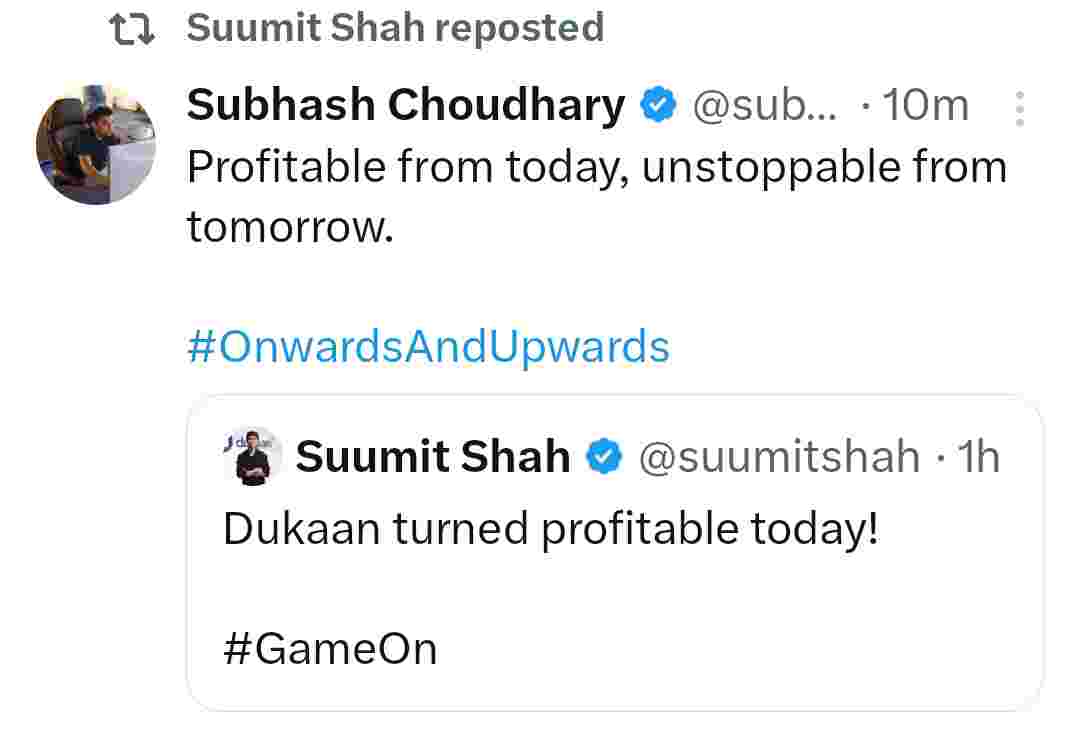Open the three-dot more options menu
Viewport: 1080px width, 737px height.
pos(1019,108)
